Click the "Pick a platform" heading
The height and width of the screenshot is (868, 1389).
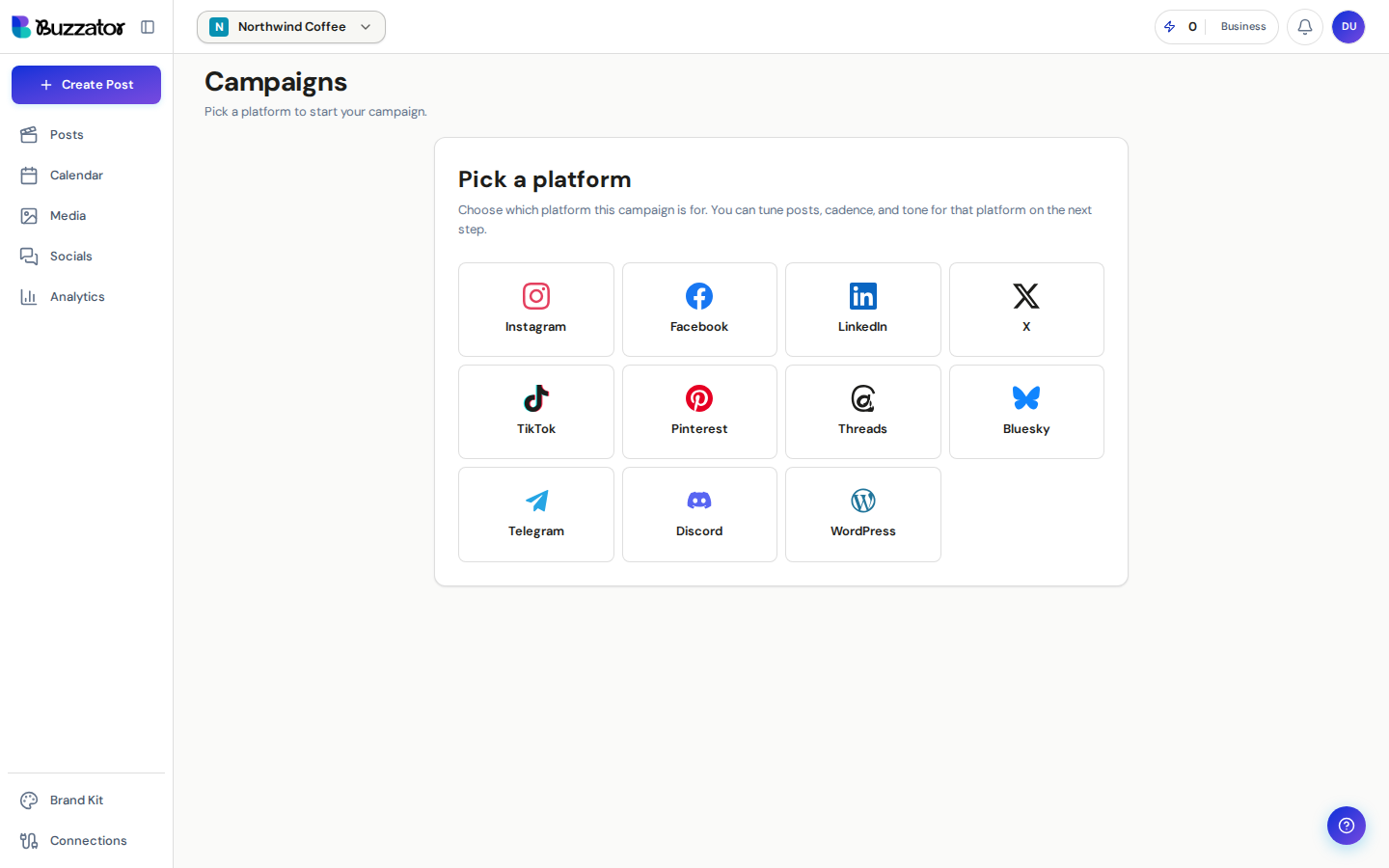point(545,179)
